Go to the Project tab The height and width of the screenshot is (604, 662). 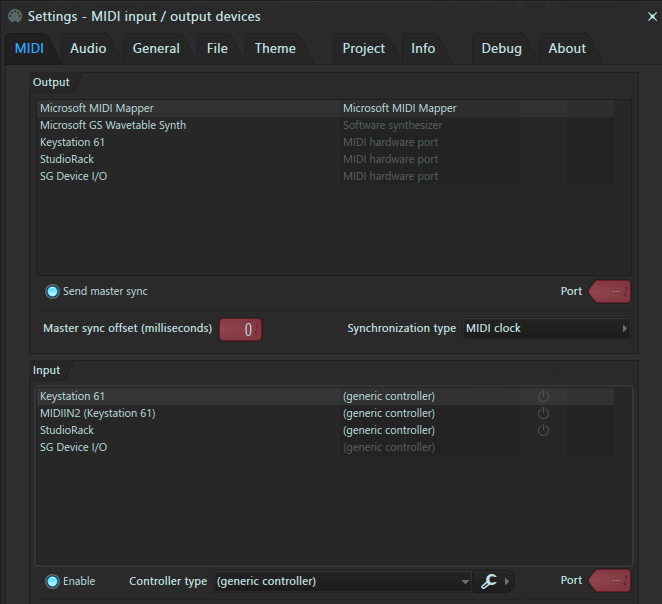click(x=363, y=48)
